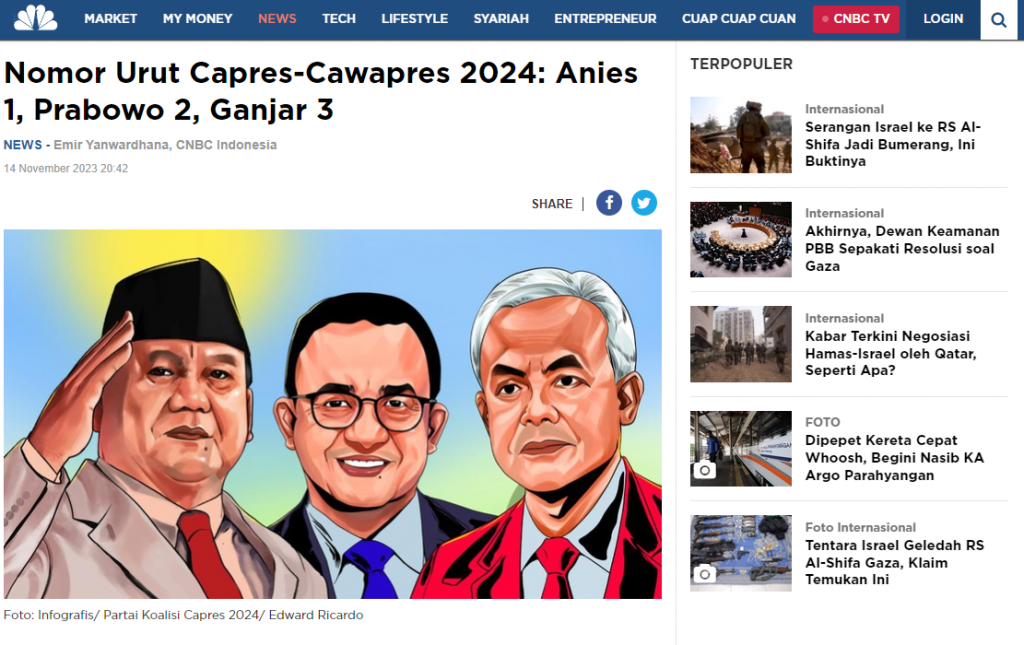This screenshot has width=1024, height=645.
Task: Click camera icon on Whoosh train thumbnail
Action: [705, 469]
